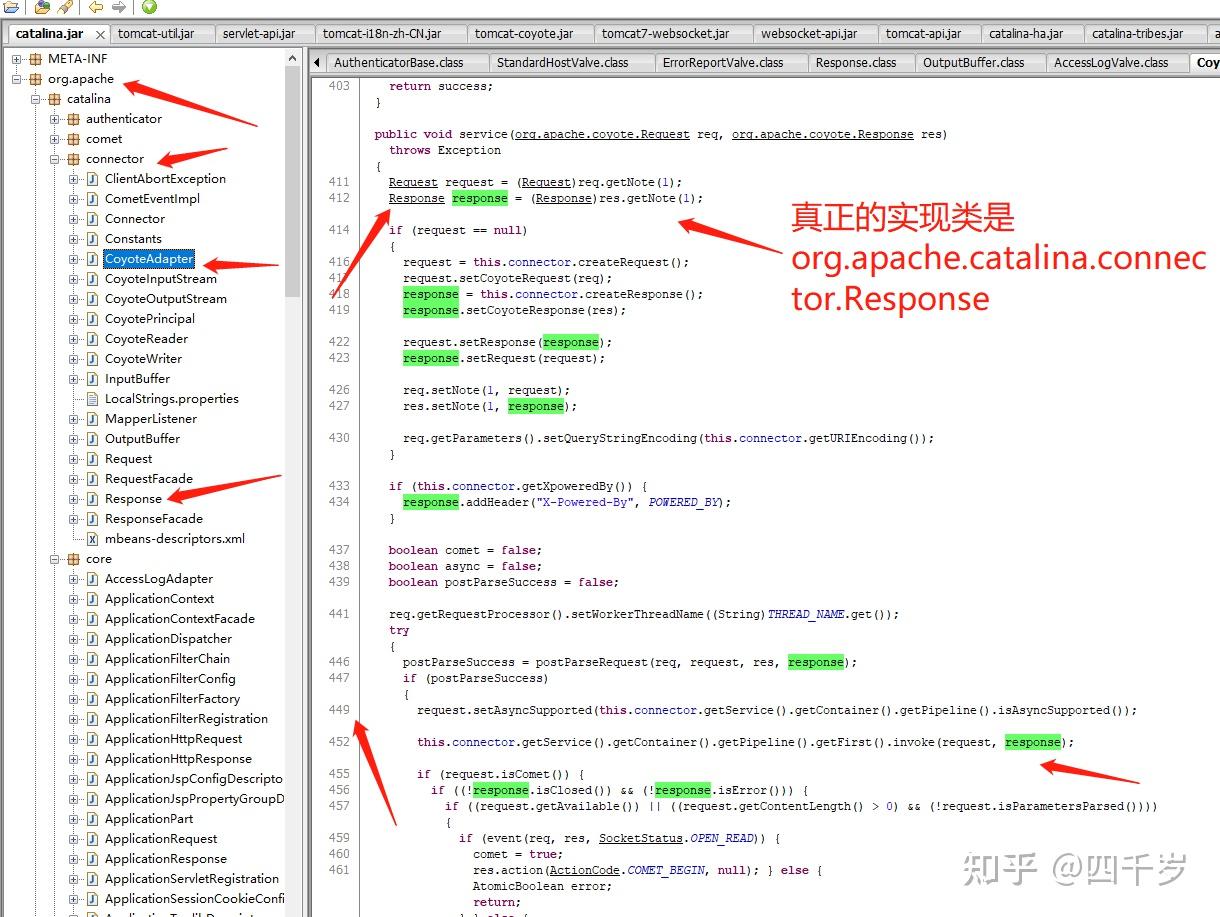Image resolution: width=1220 pixels, height=917 pixels.
Task: Click the package tree vertical scrollbar thumb
Action: 293,182
